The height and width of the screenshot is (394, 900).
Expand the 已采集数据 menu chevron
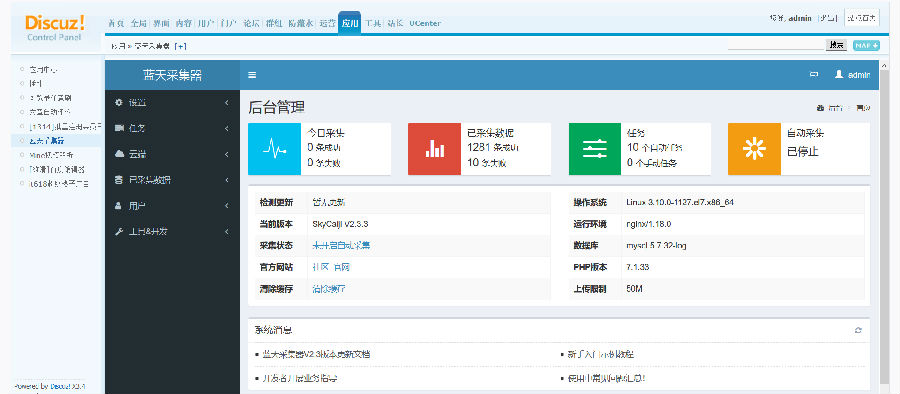pyautogui.click(x=227, y=180)
